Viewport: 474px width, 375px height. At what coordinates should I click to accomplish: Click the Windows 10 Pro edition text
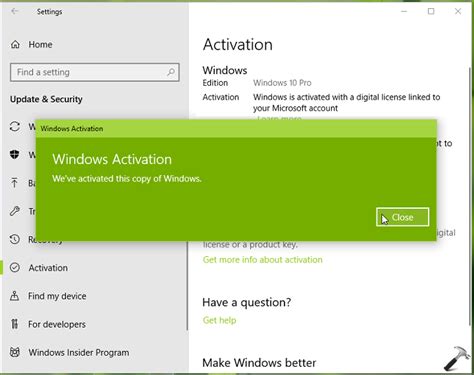[282, 83]
